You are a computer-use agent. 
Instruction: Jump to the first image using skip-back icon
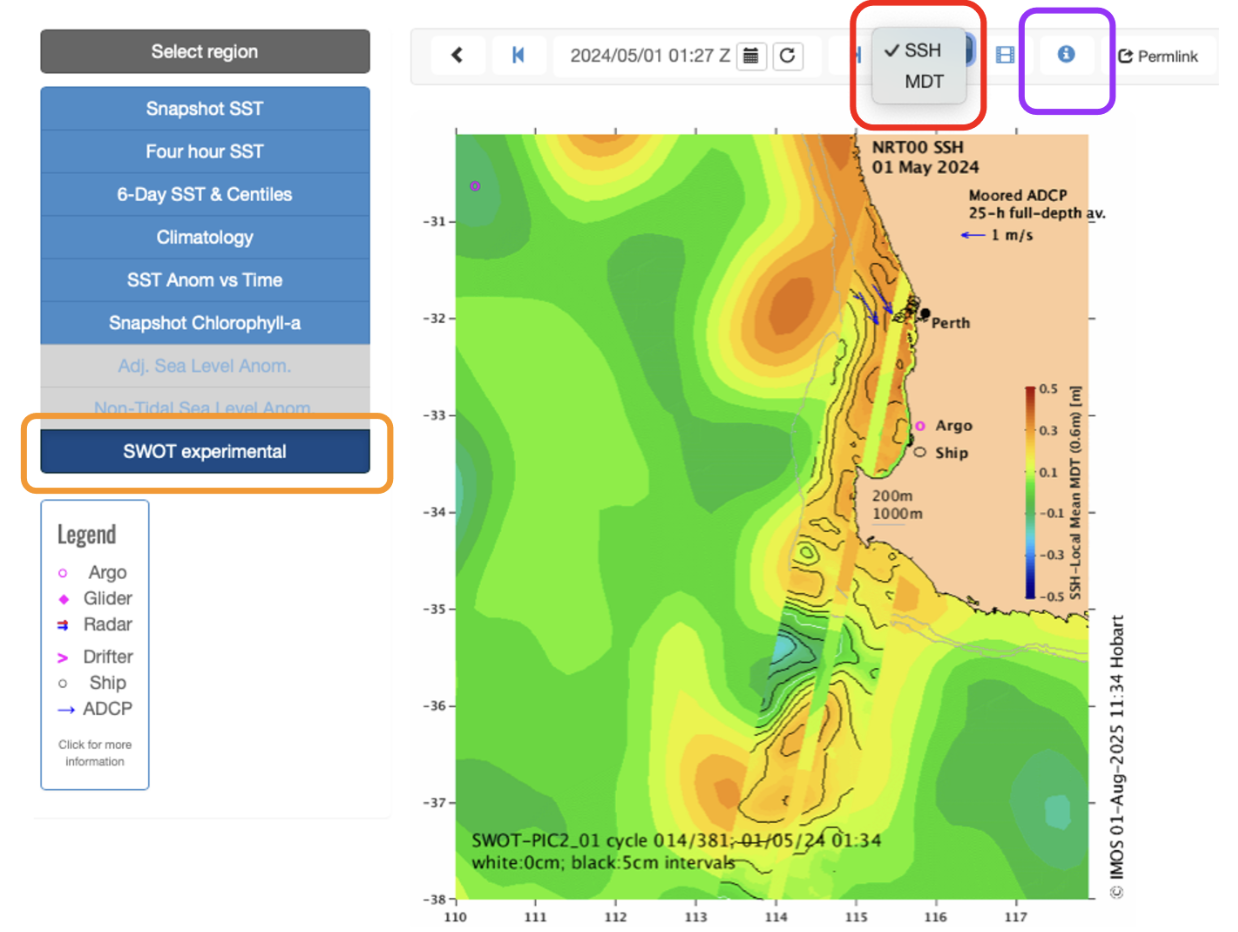(518, 55)
